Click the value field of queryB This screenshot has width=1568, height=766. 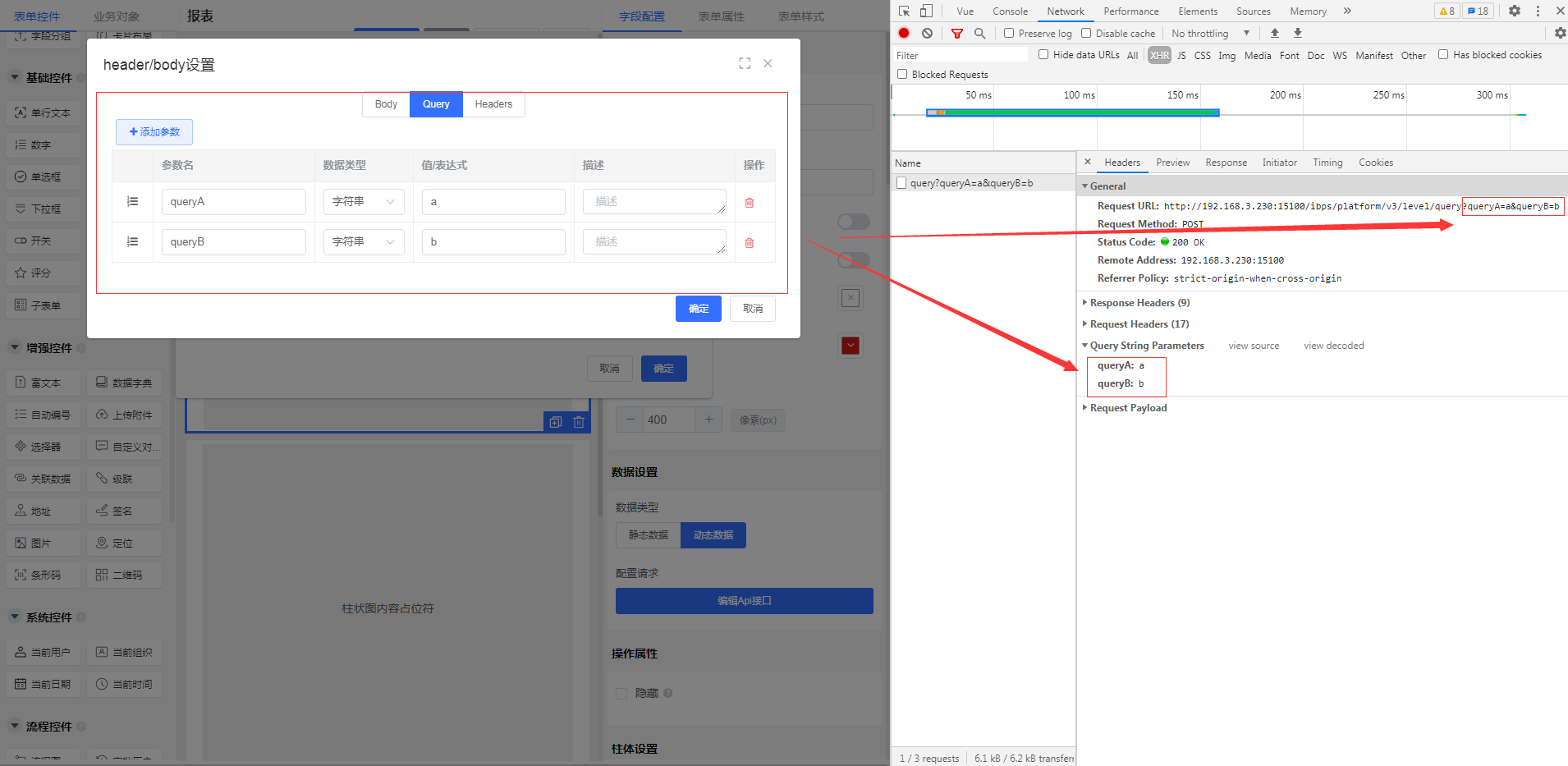[x=493, y=242]
